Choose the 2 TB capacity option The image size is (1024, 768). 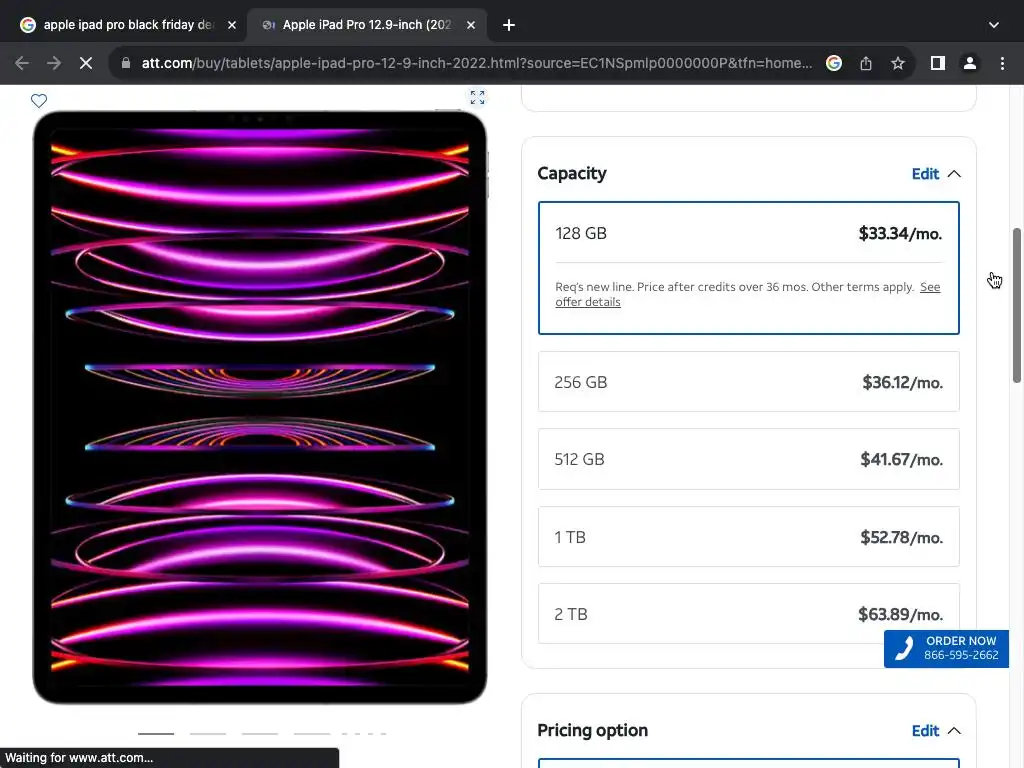click(x=748, y=614)
